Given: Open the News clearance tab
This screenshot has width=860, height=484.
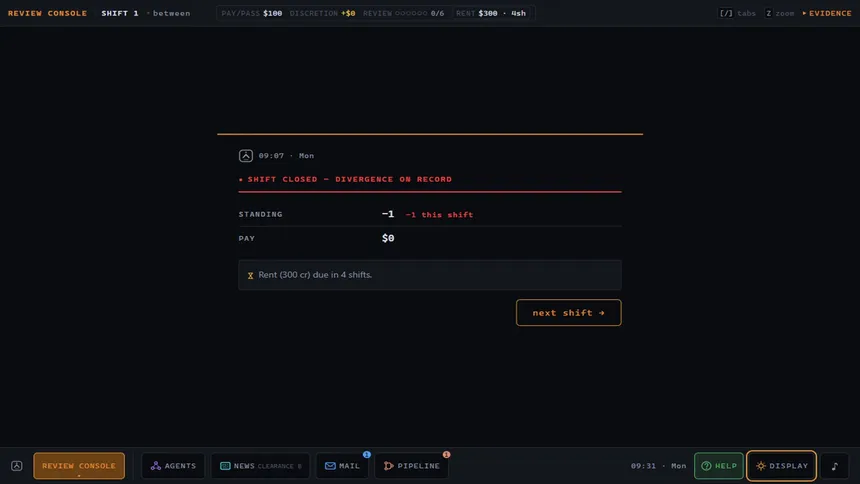Looking at the screenshot, I should [x=261, y=465].
